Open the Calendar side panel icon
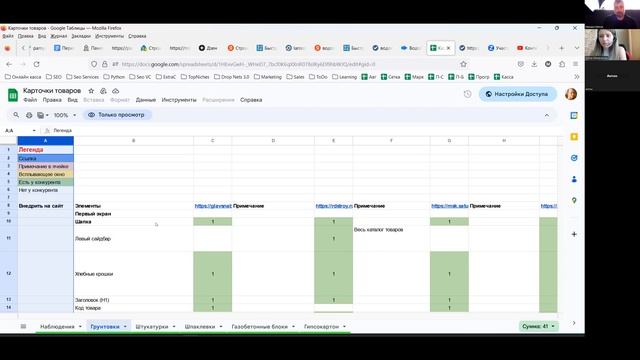The width and height of the screenshot is (640, 360). (x=574, y=116)
